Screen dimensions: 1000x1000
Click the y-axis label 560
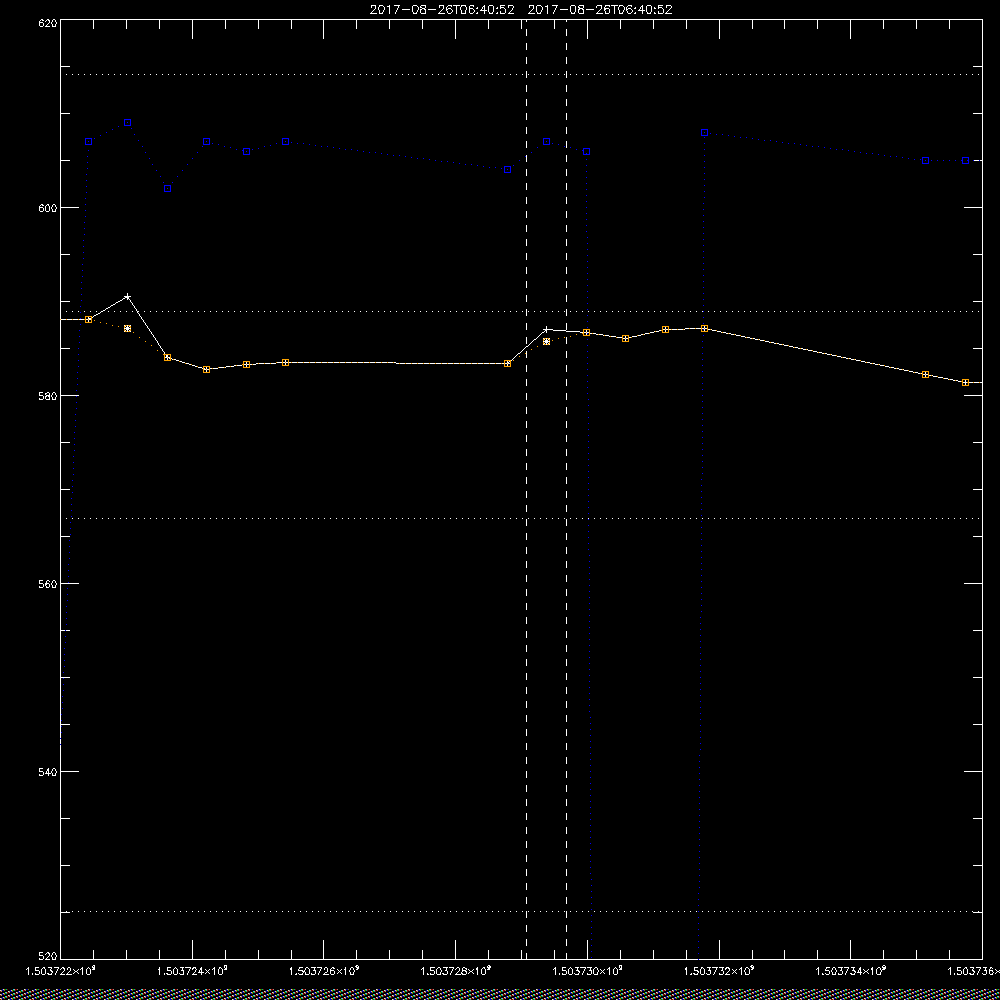pos(49,584)
